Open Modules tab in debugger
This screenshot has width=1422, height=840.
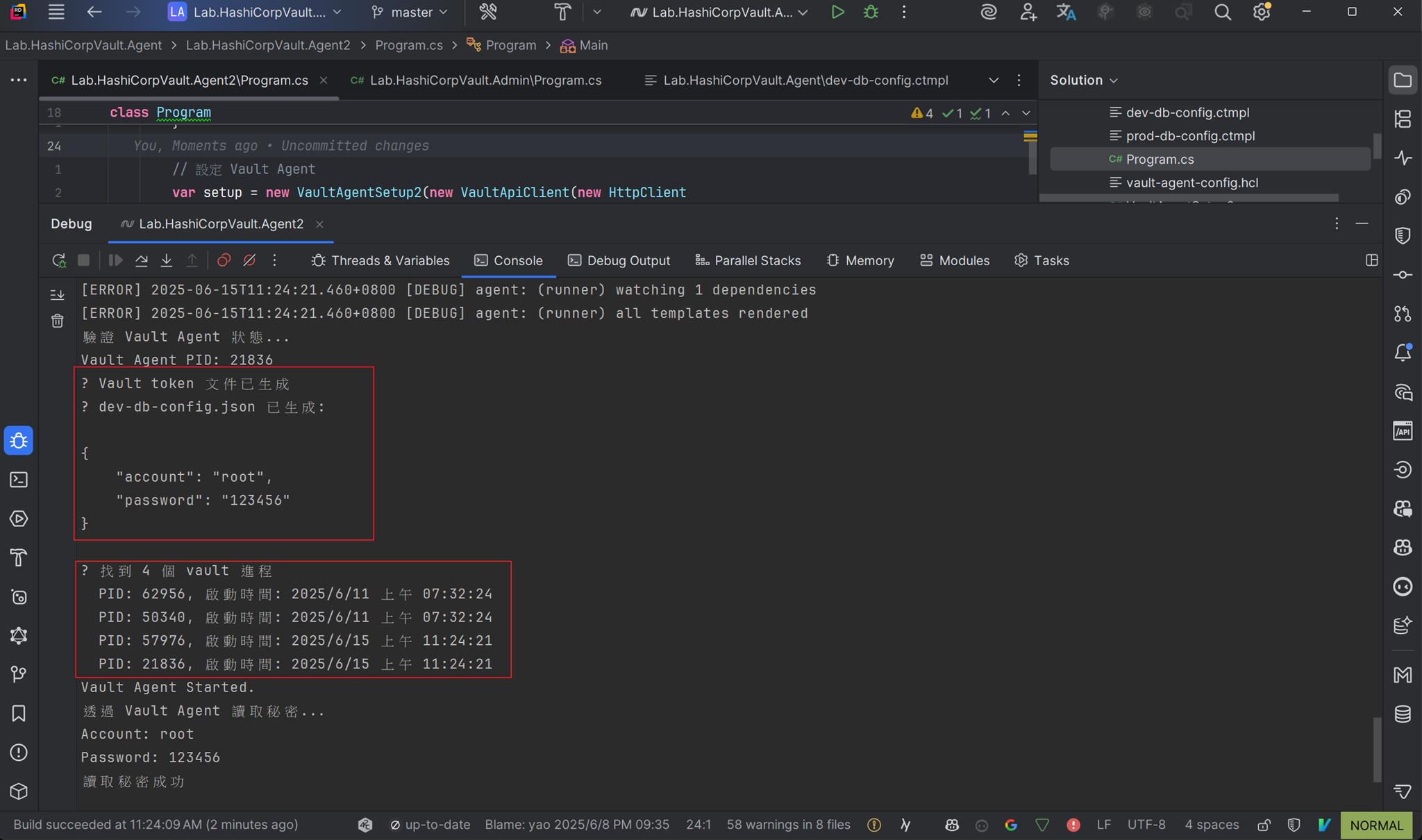pos(955,260)
